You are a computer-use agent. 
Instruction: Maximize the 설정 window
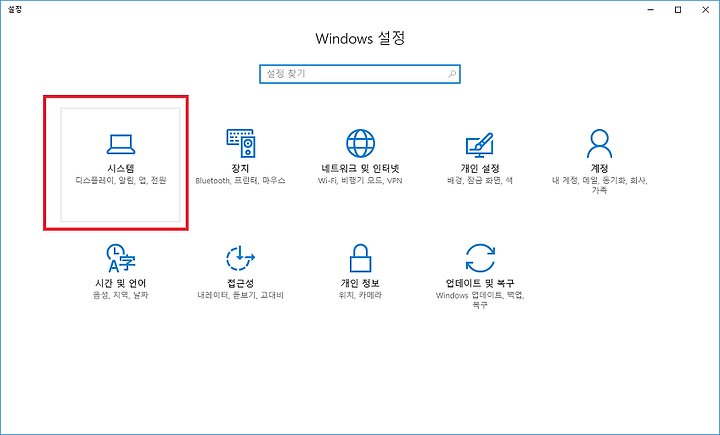678,10
